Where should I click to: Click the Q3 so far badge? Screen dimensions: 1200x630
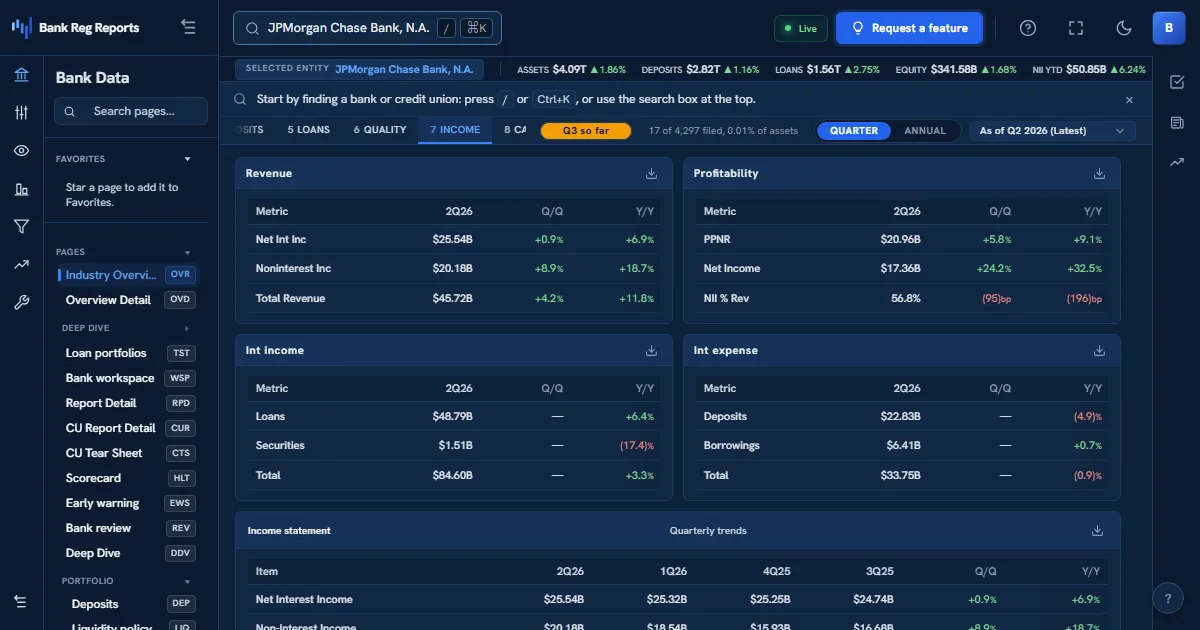(586, 131)
